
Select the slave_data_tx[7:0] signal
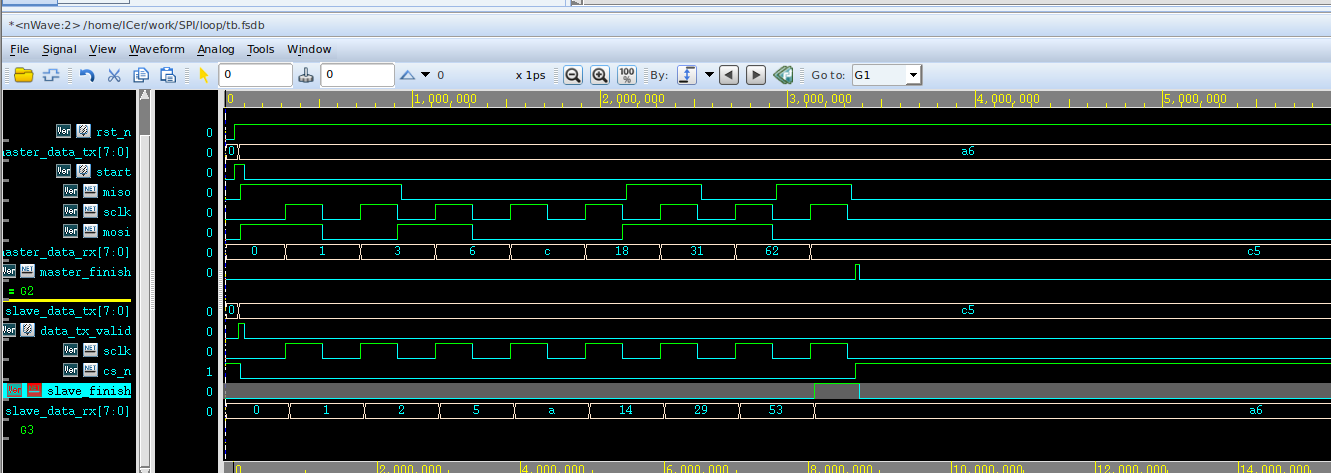pos(67,311)
